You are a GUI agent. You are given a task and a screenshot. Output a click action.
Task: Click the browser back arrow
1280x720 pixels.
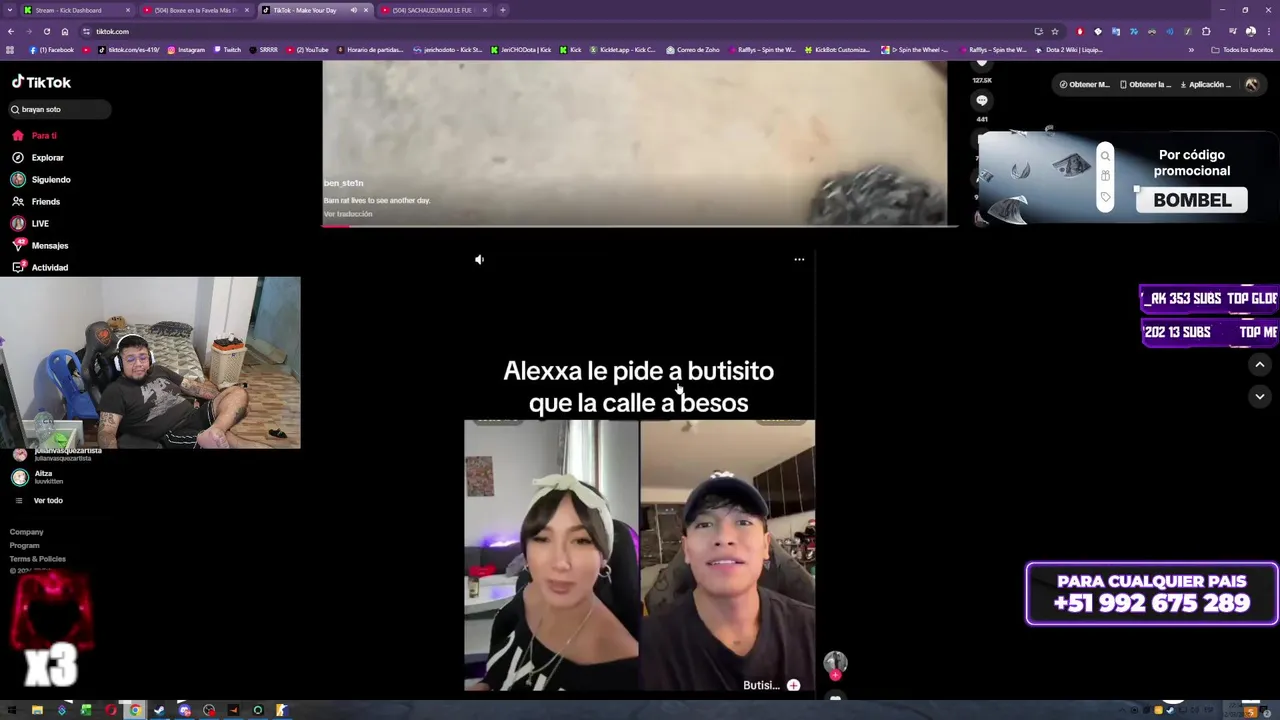coord(10,31)
